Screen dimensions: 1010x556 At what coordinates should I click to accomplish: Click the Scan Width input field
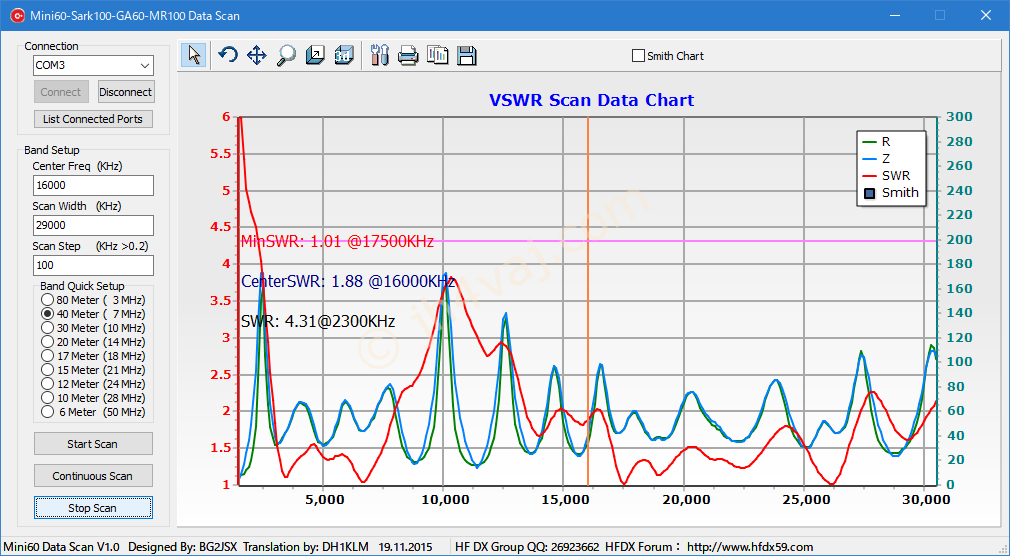[93, 225]
